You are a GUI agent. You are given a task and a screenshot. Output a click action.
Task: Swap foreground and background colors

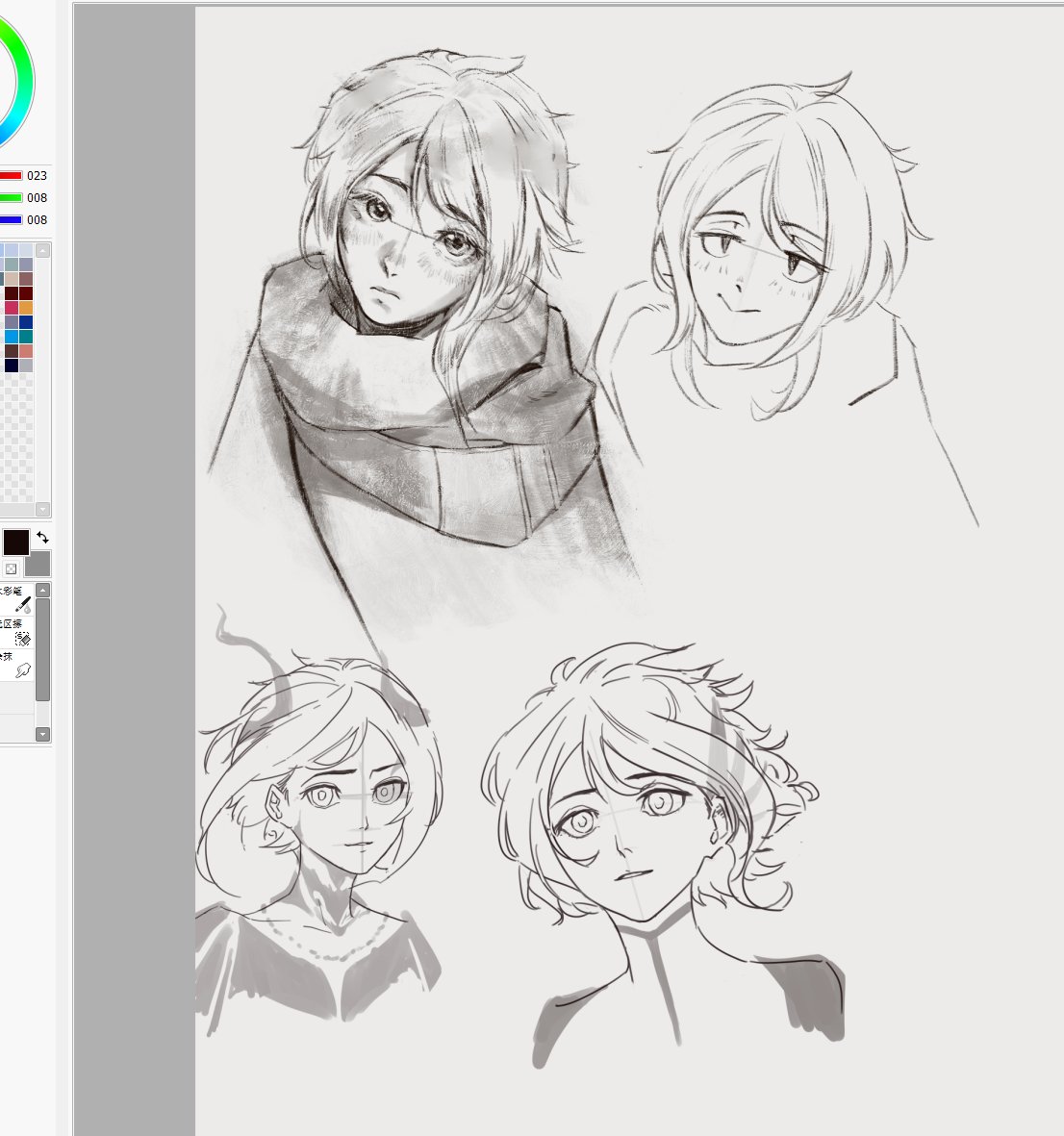tap(42, 538)
